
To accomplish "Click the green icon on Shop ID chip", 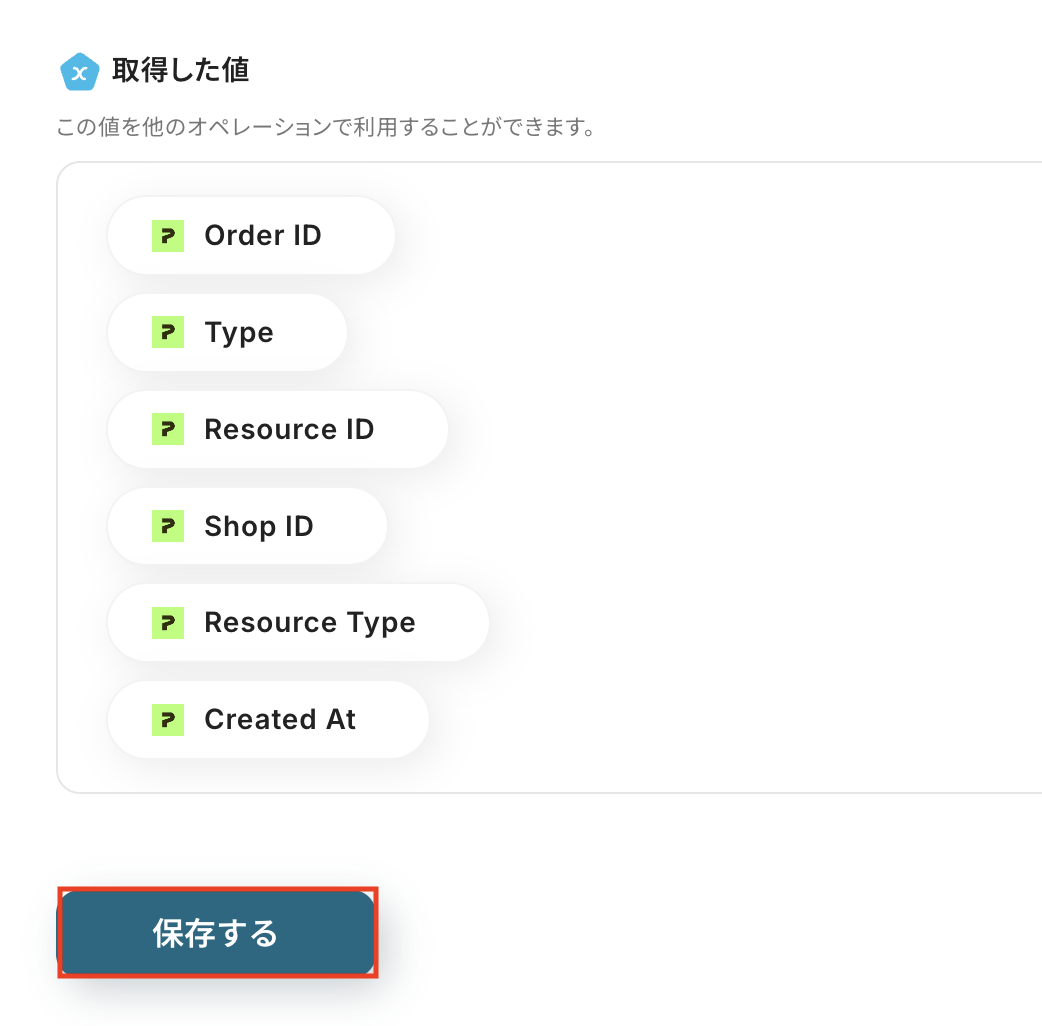I will tap(168, 526).
